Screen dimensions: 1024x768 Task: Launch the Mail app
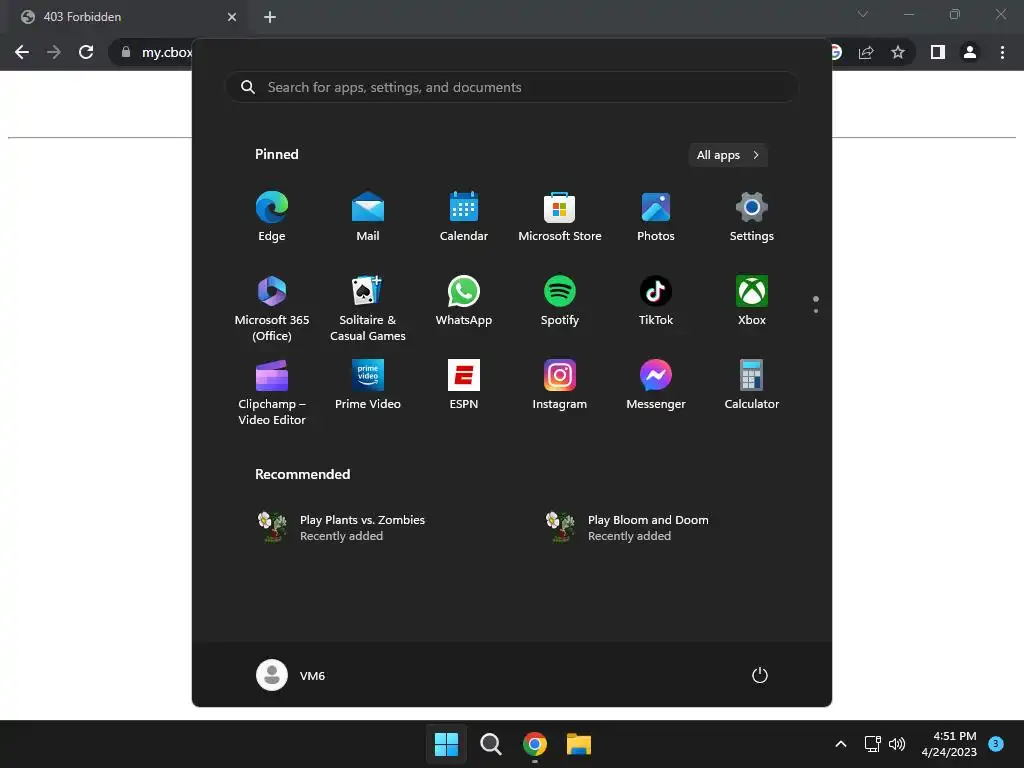[368, 216]
